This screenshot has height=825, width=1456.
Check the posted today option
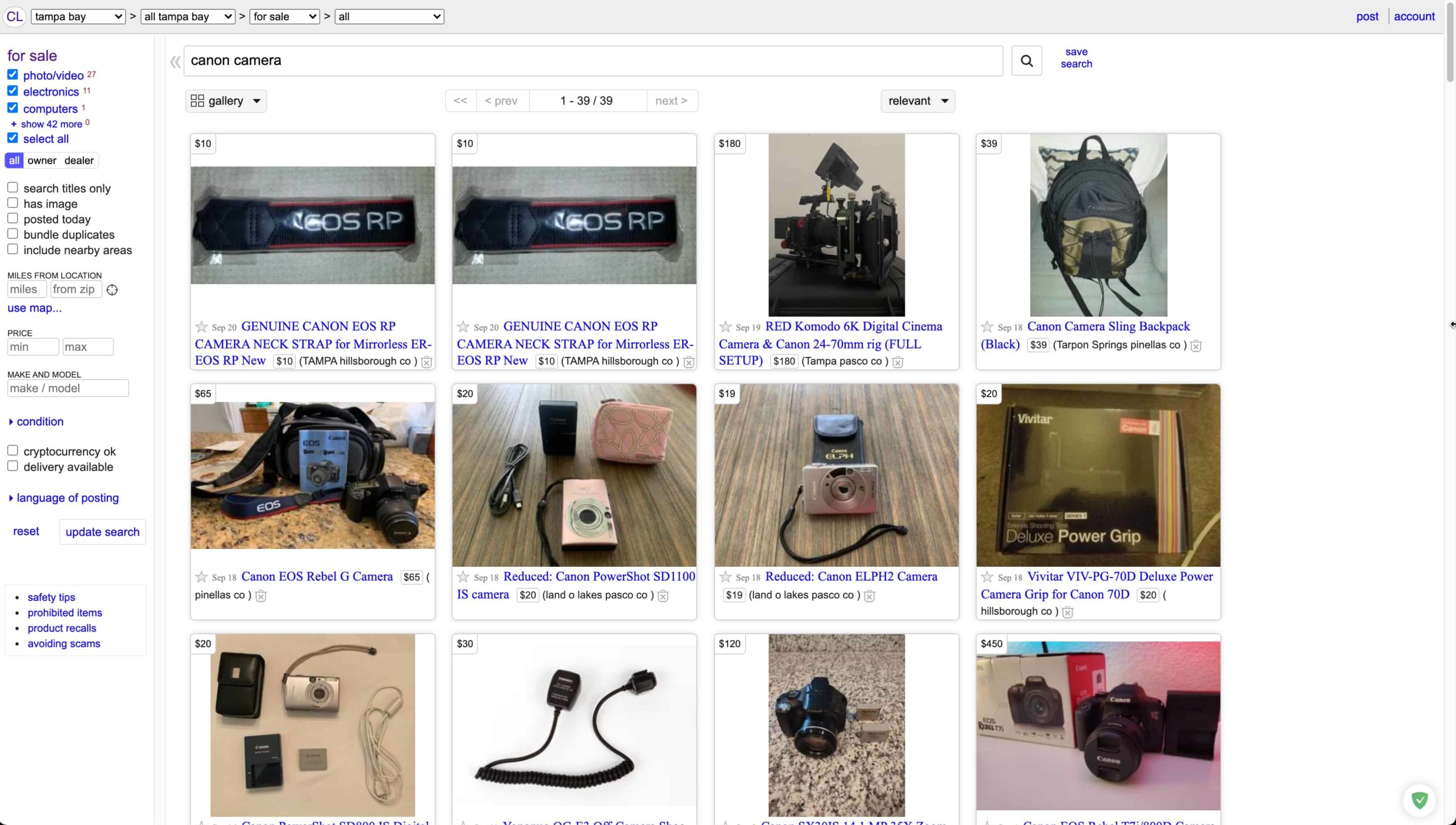click(13, 217)
